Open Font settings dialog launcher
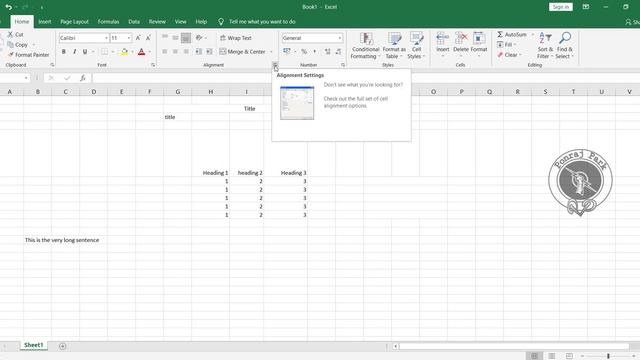 coord(153,65)
